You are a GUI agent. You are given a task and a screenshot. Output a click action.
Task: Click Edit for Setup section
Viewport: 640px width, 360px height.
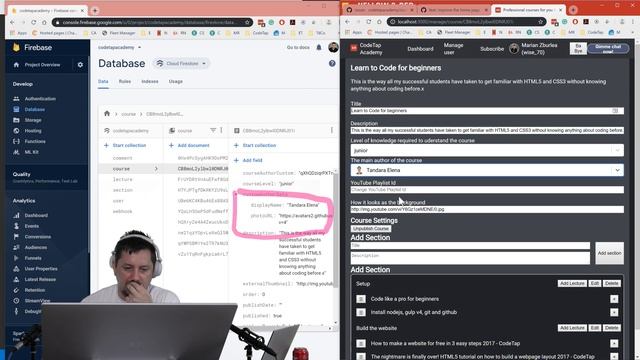595,283
